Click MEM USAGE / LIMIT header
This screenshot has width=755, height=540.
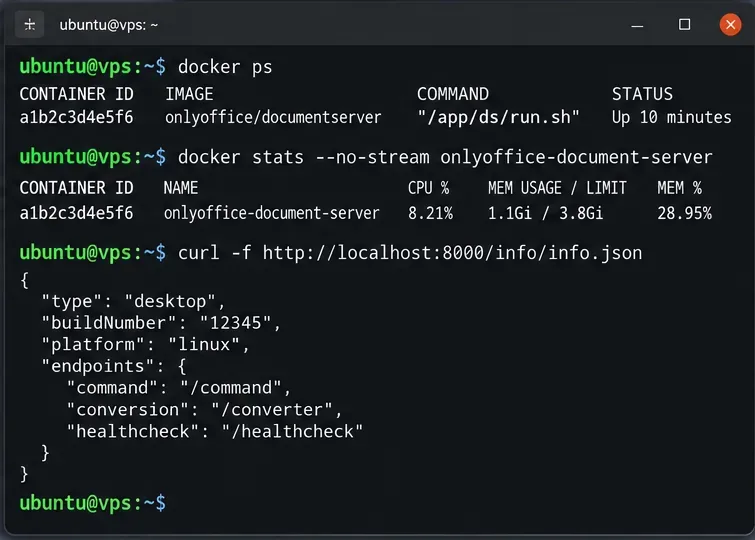click(x=557, y=188)
